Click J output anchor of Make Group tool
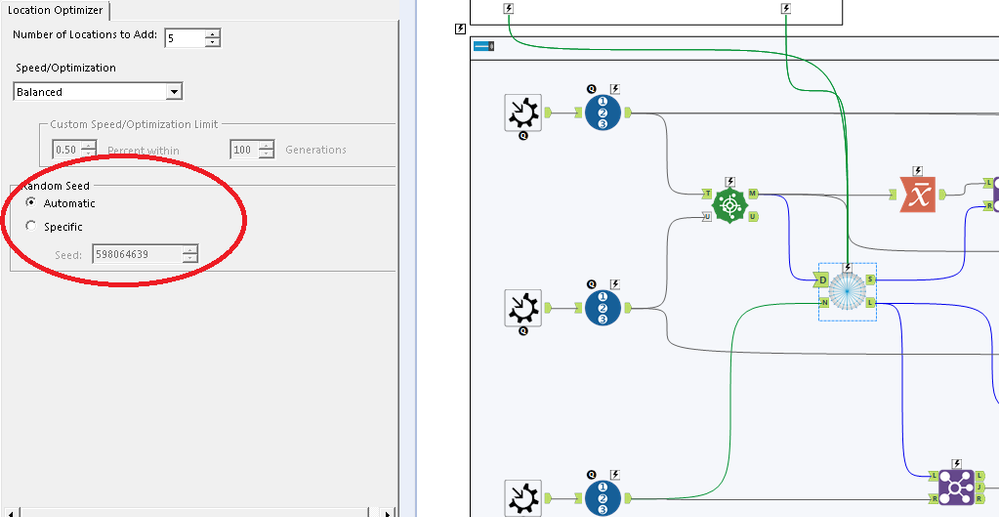The height and width of the screenshot is (517, 999). click(x=979, y=487)
